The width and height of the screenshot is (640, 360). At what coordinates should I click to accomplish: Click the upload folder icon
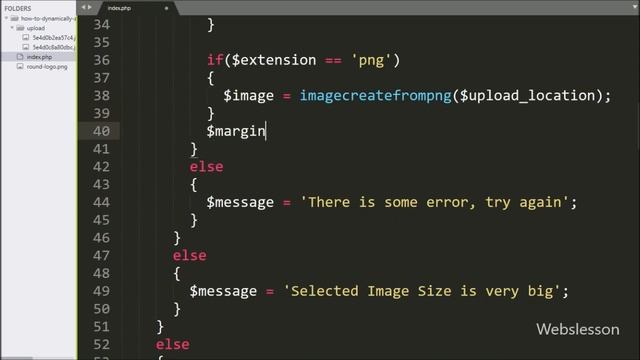click(20, 28)
